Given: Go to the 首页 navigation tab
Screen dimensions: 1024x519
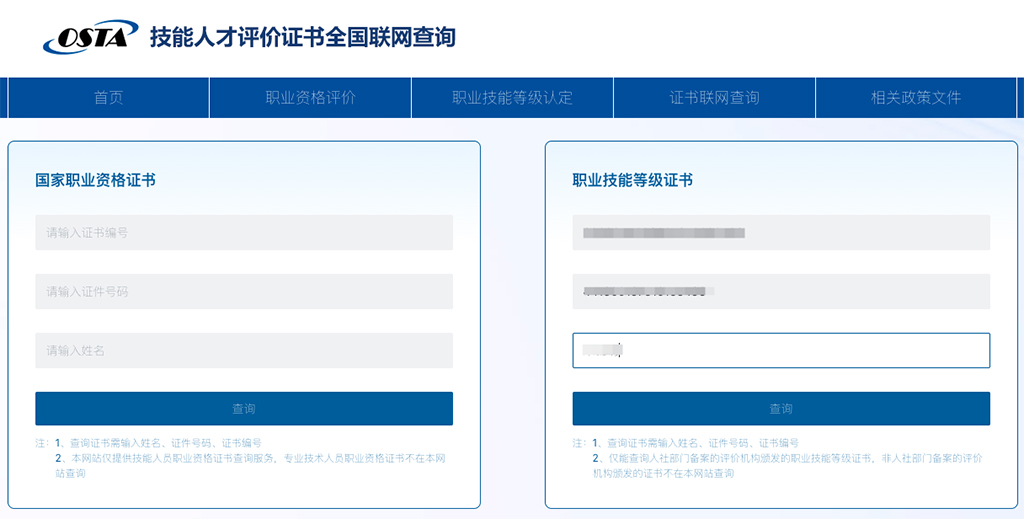Looking at the screenshot, I should (x=108, y=98).
